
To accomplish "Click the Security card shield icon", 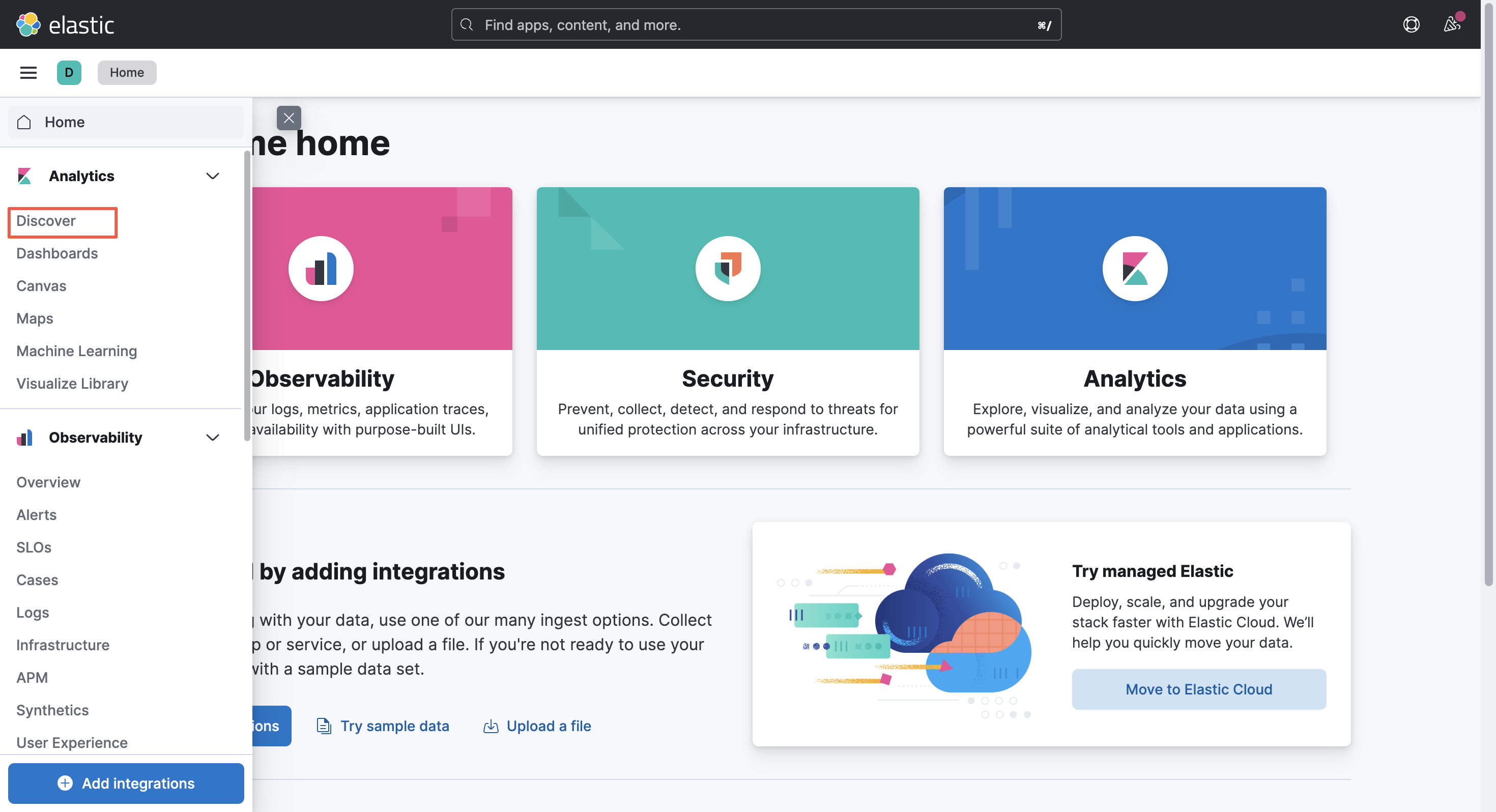I will 728,268.
